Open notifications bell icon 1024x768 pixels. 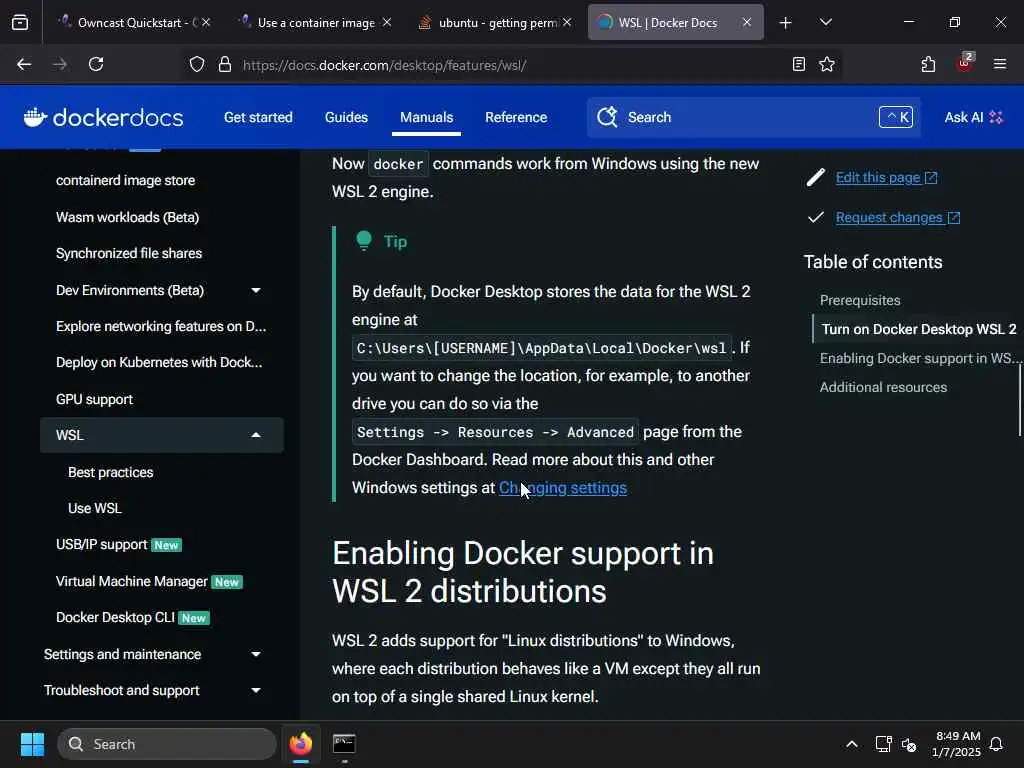(x=996, y=744)
